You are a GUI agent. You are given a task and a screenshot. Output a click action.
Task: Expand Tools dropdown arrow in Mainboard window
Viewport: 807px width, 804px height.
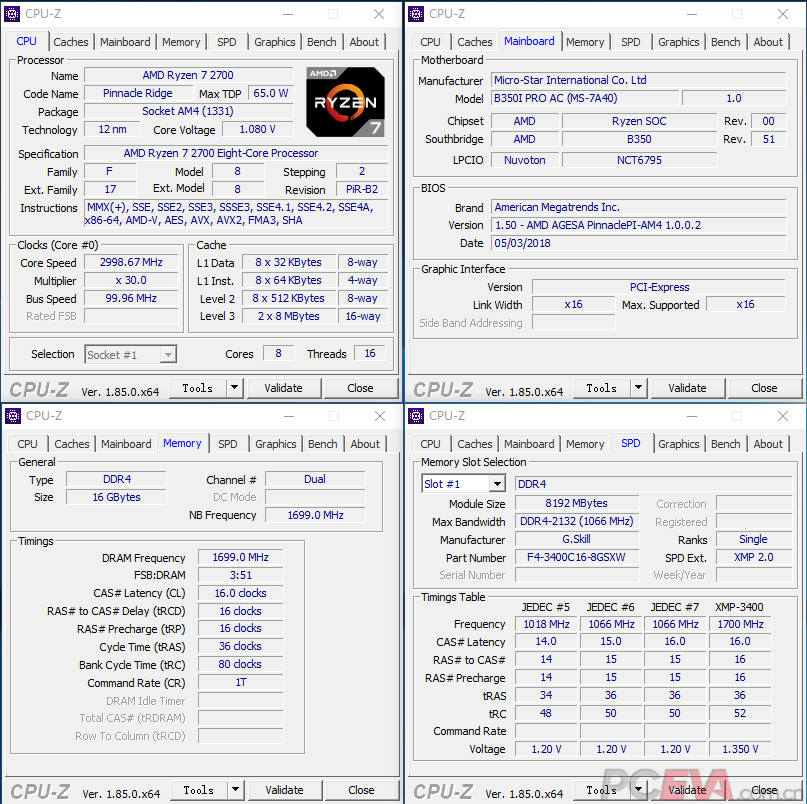tap(638, 388)
